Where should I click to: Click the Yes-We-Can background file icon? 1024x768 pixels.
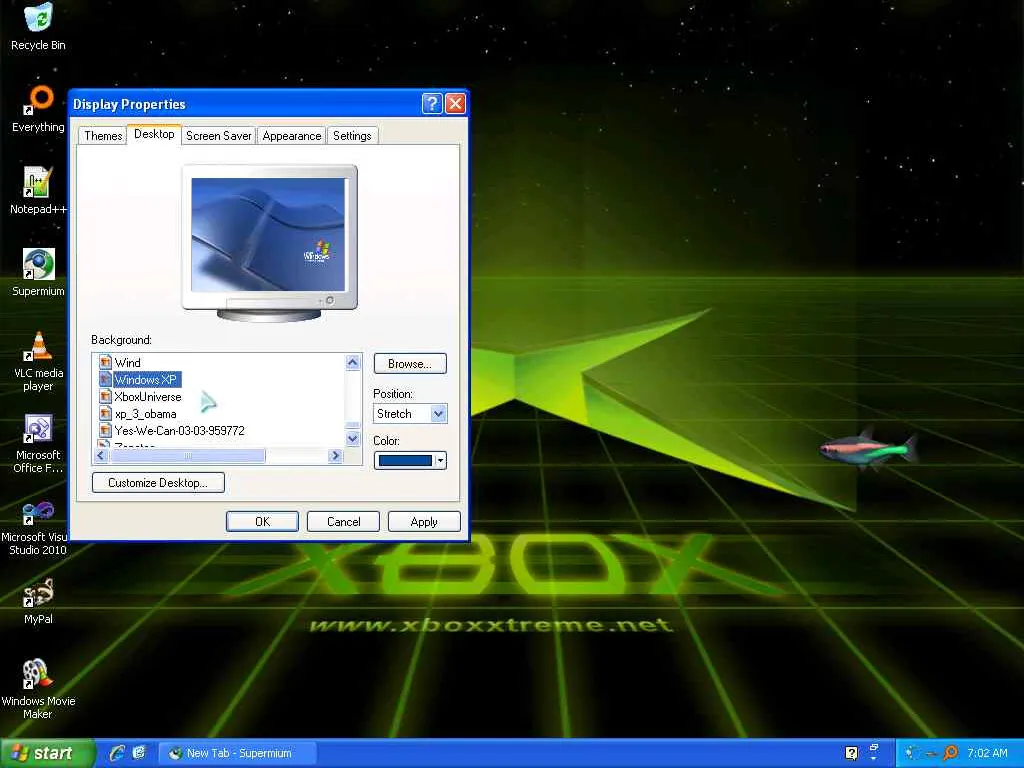104,430
